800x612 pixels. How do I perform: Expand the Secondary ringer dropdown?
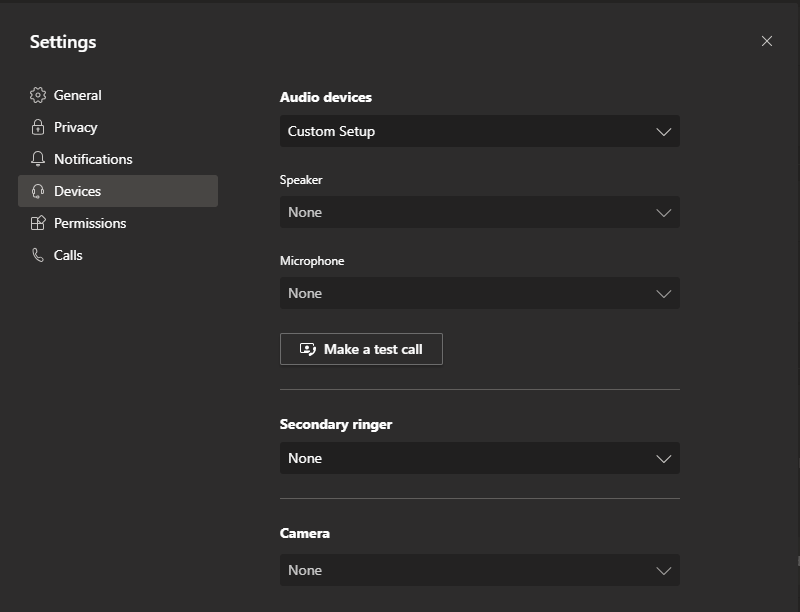tap(479, 458)
